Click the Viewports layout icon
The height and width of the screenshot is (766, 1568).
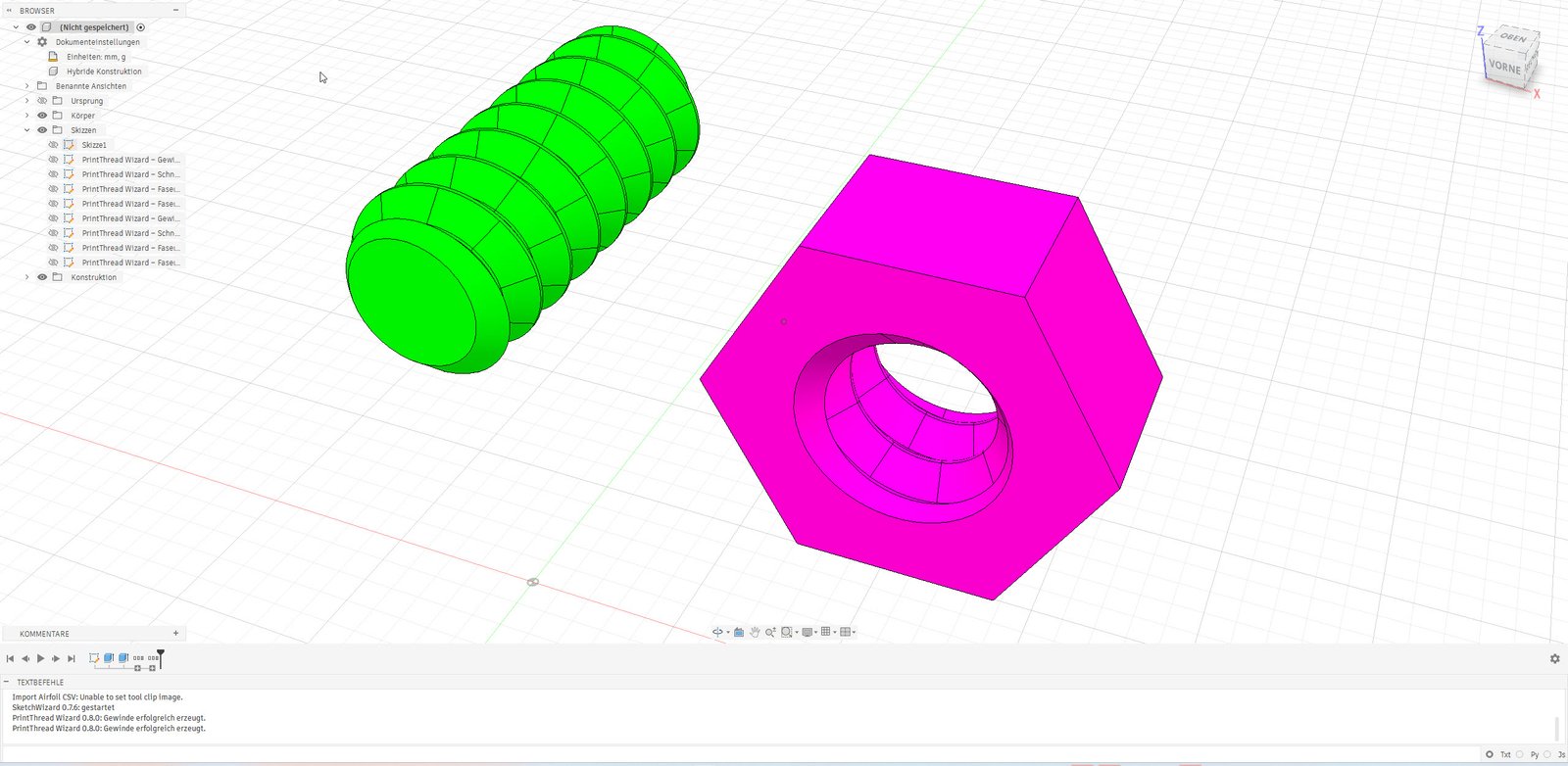[845, 632]
